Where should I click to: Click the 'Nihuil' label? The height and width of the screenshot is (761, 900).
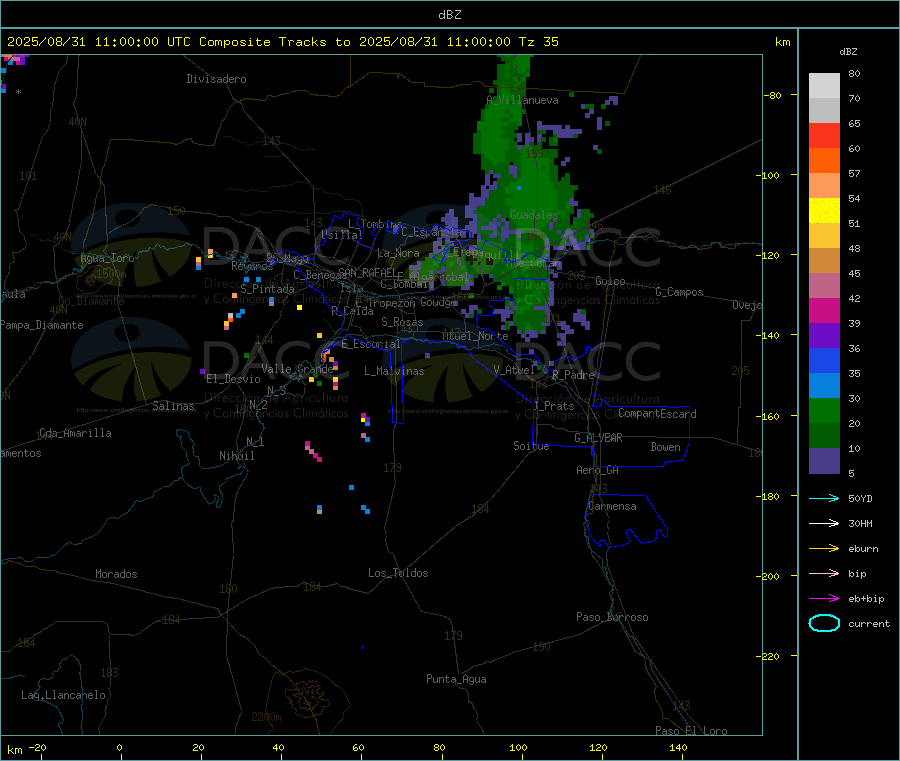click(236, 456)
